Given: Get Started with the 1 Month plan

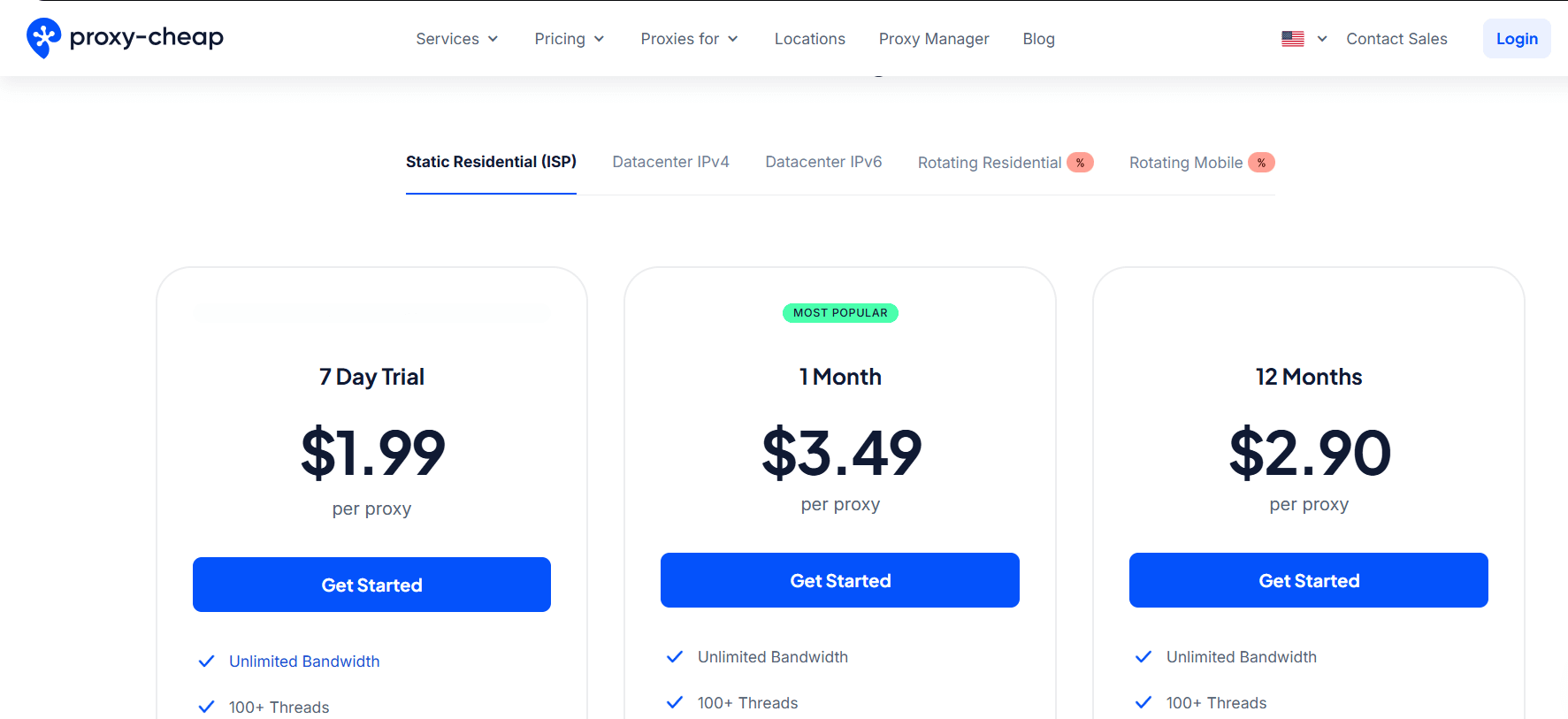Looking at the screenshot, I should (840, 580).
